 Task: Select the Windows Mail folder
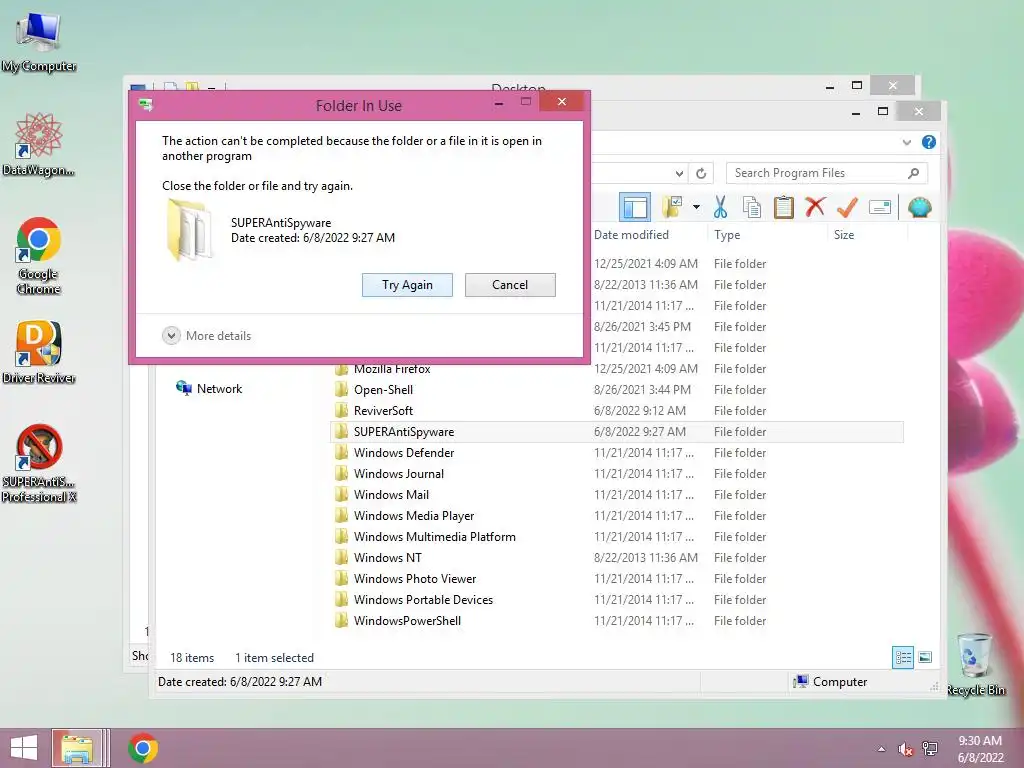(391, 494)
